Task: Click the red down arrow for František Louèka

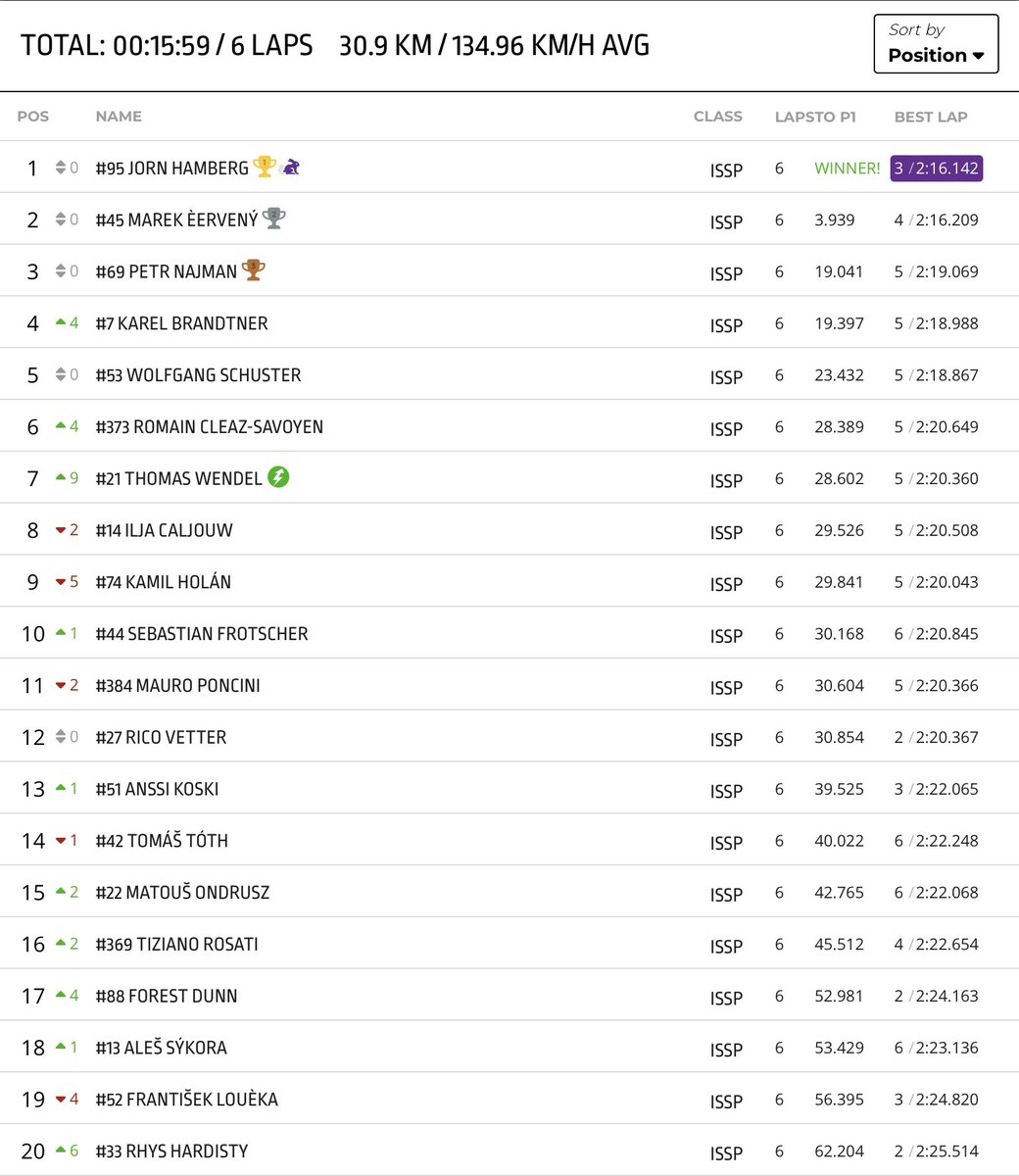Action: (61, 1100)
